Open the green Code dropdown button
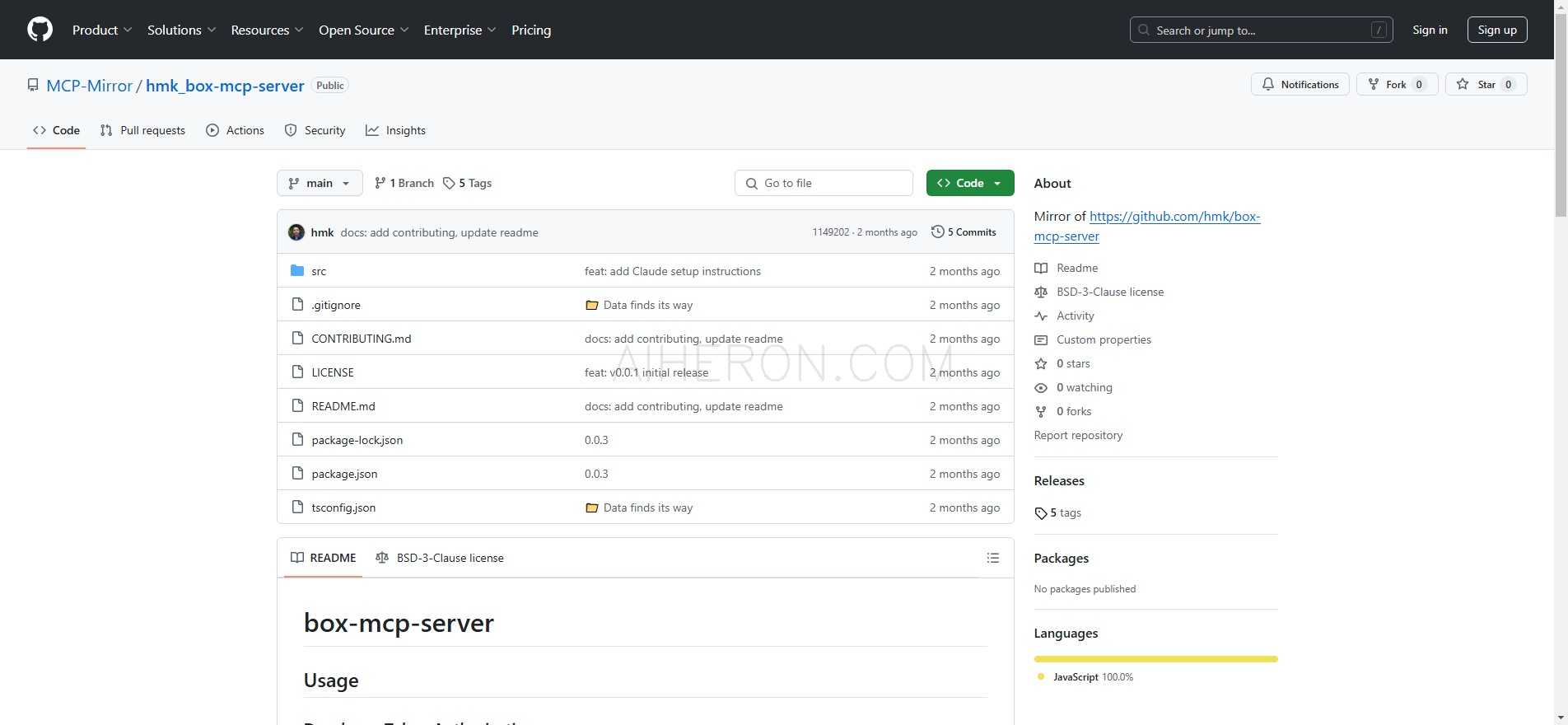1568x725 pixels. pos(970,183)
